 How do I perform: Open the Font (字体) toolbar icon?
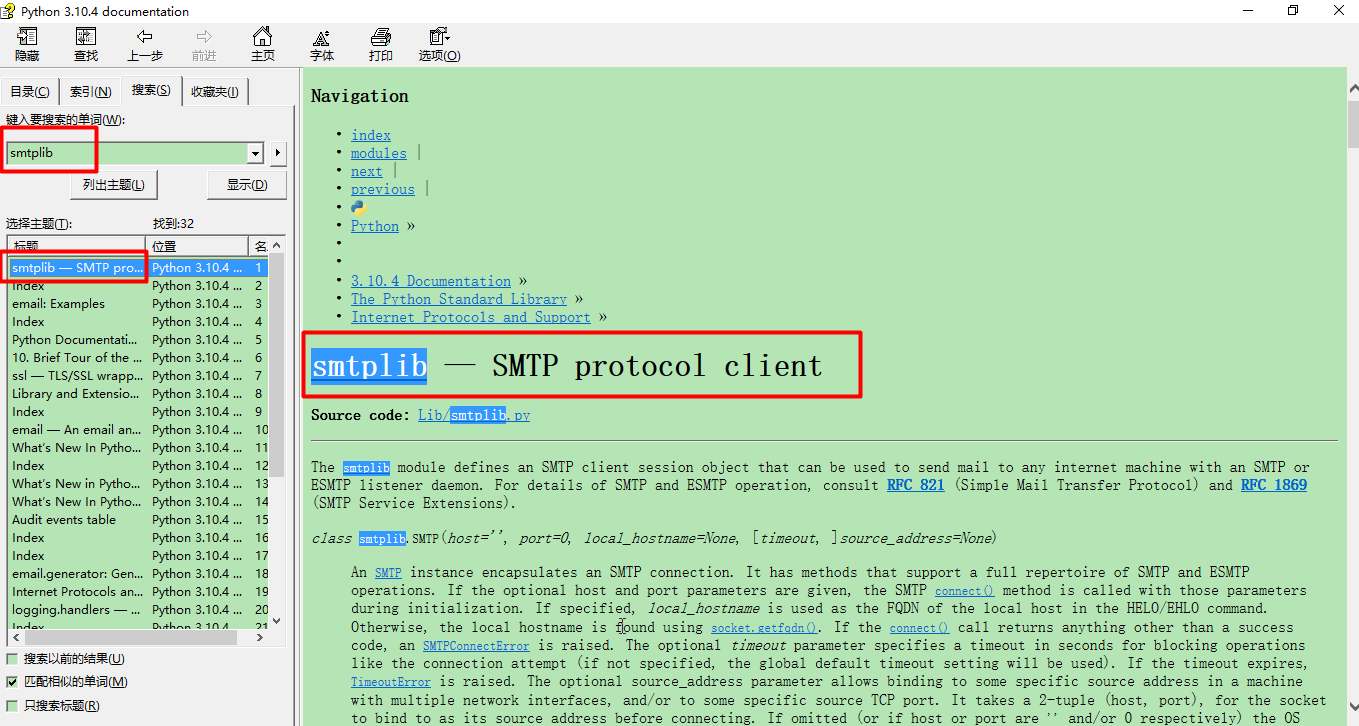point(322,37)
